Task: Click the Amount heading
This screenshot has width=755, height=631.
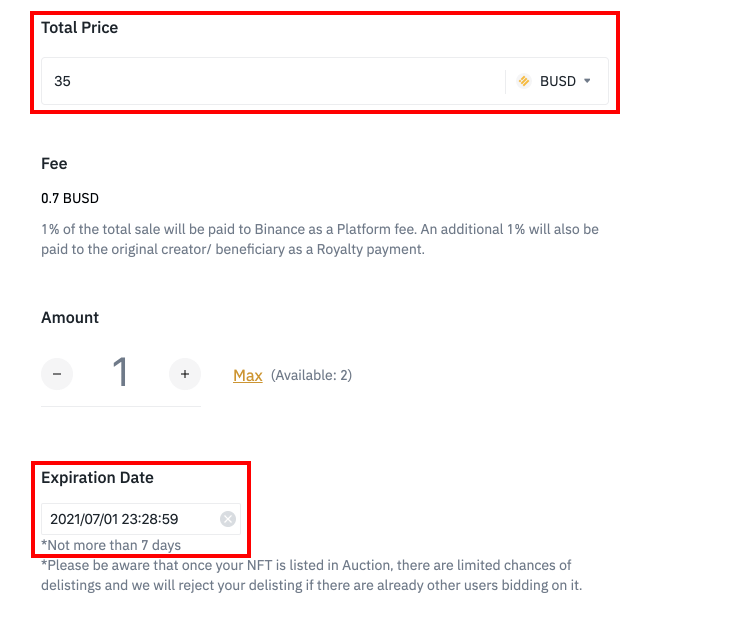Action: coord(70,317)
